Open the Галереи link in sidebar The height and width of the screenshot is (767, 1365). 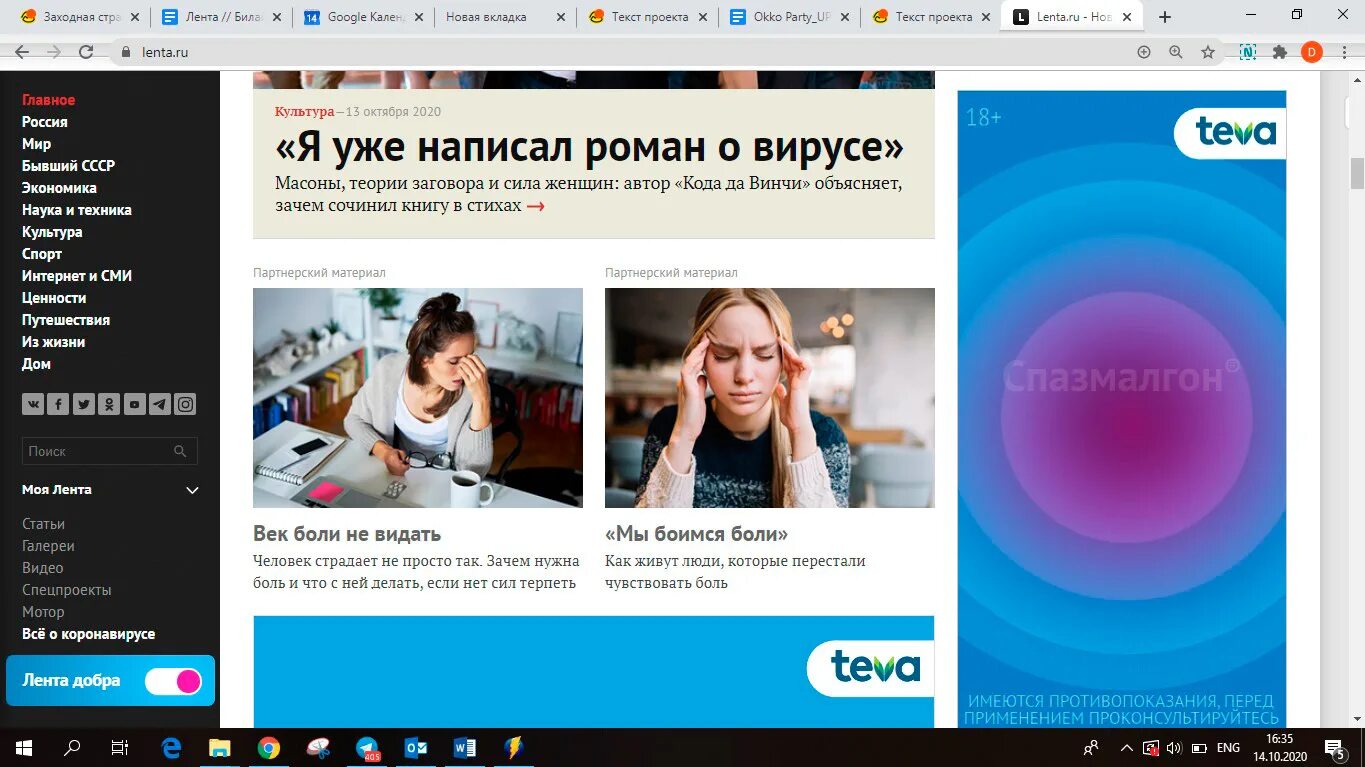click(x=48, y=546)
